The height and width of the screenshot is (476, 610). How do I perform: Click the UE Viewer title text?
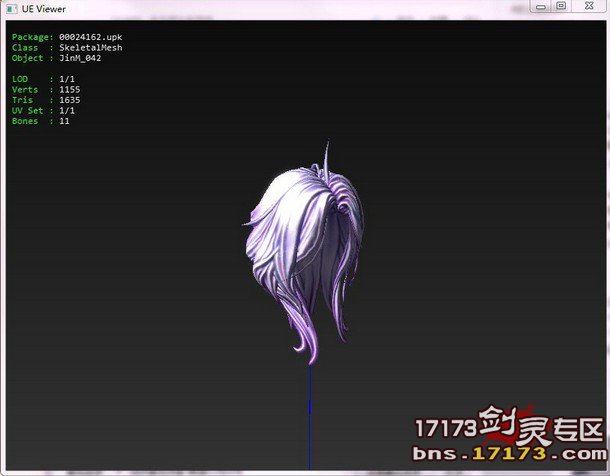(44, 9)
